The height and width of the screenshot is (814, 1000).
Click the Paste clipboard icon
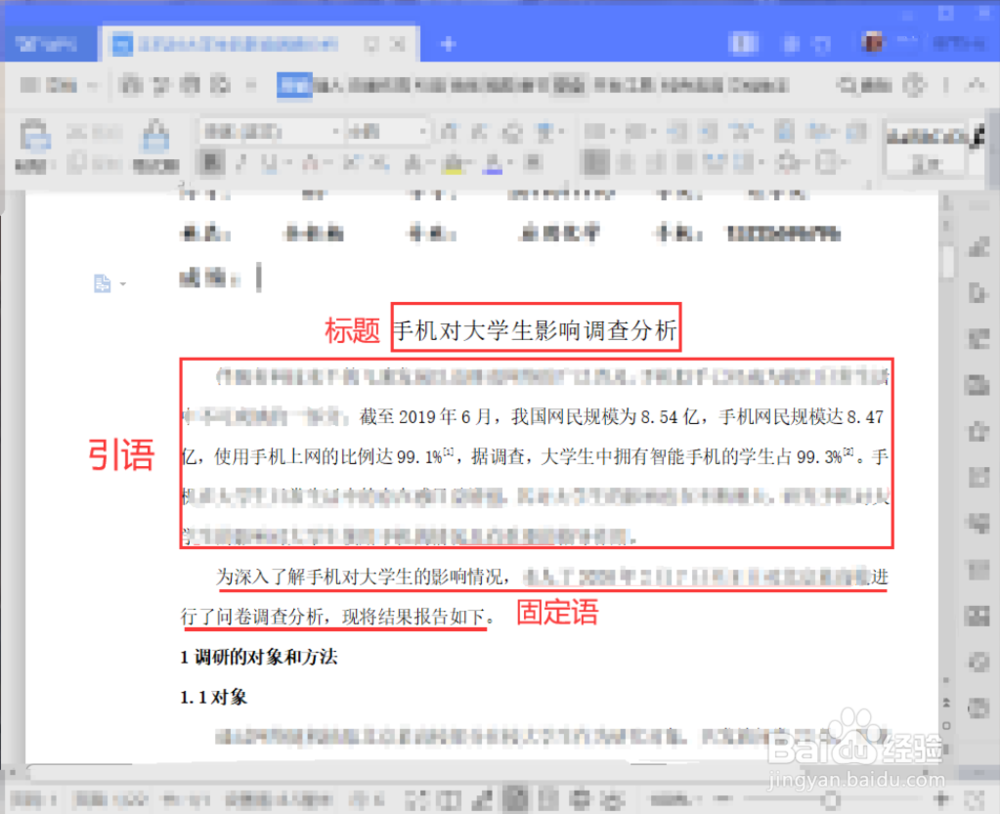[x=34, y=136]
